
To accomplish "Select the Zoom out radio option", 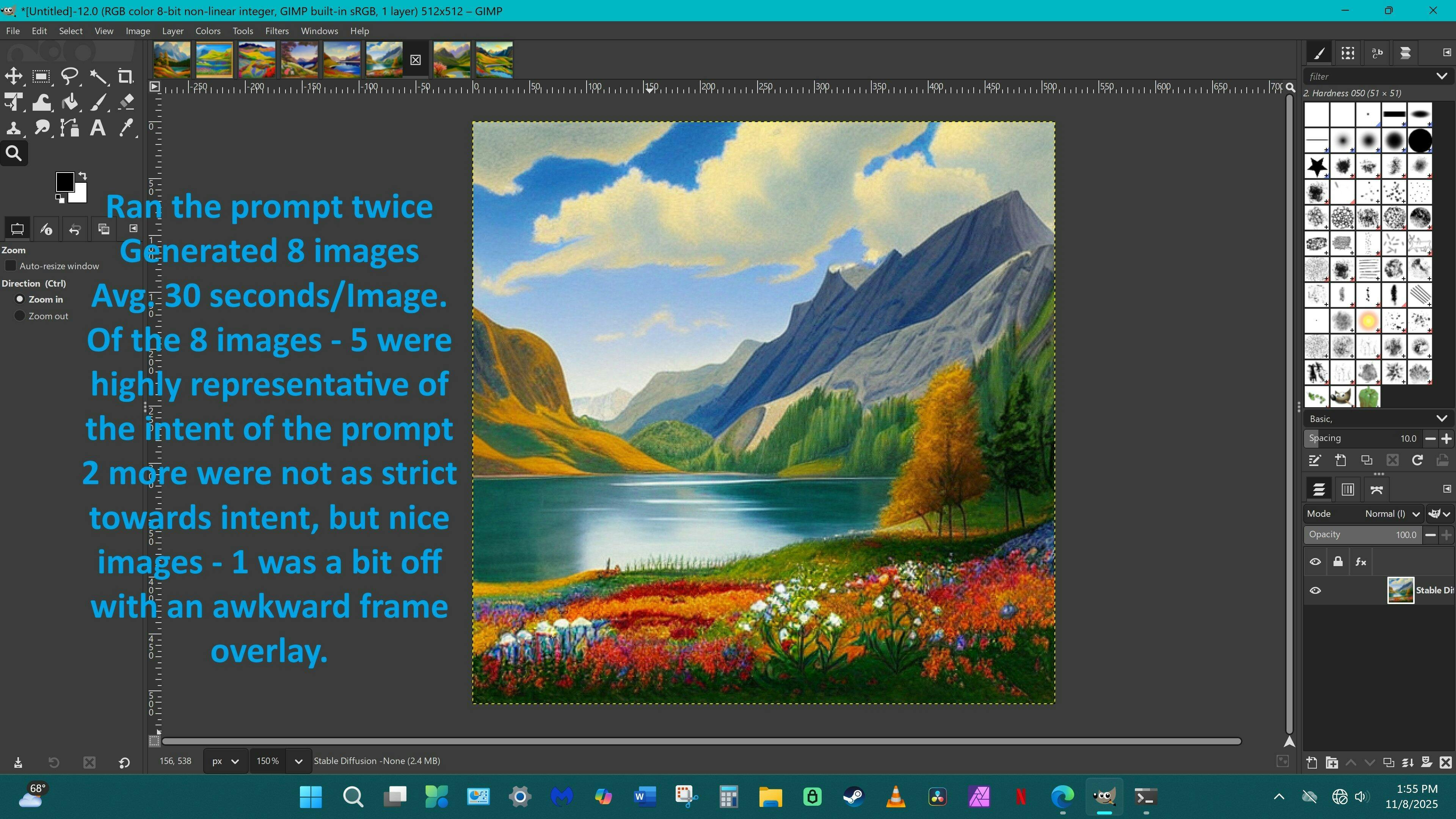I will coord(20,316).
